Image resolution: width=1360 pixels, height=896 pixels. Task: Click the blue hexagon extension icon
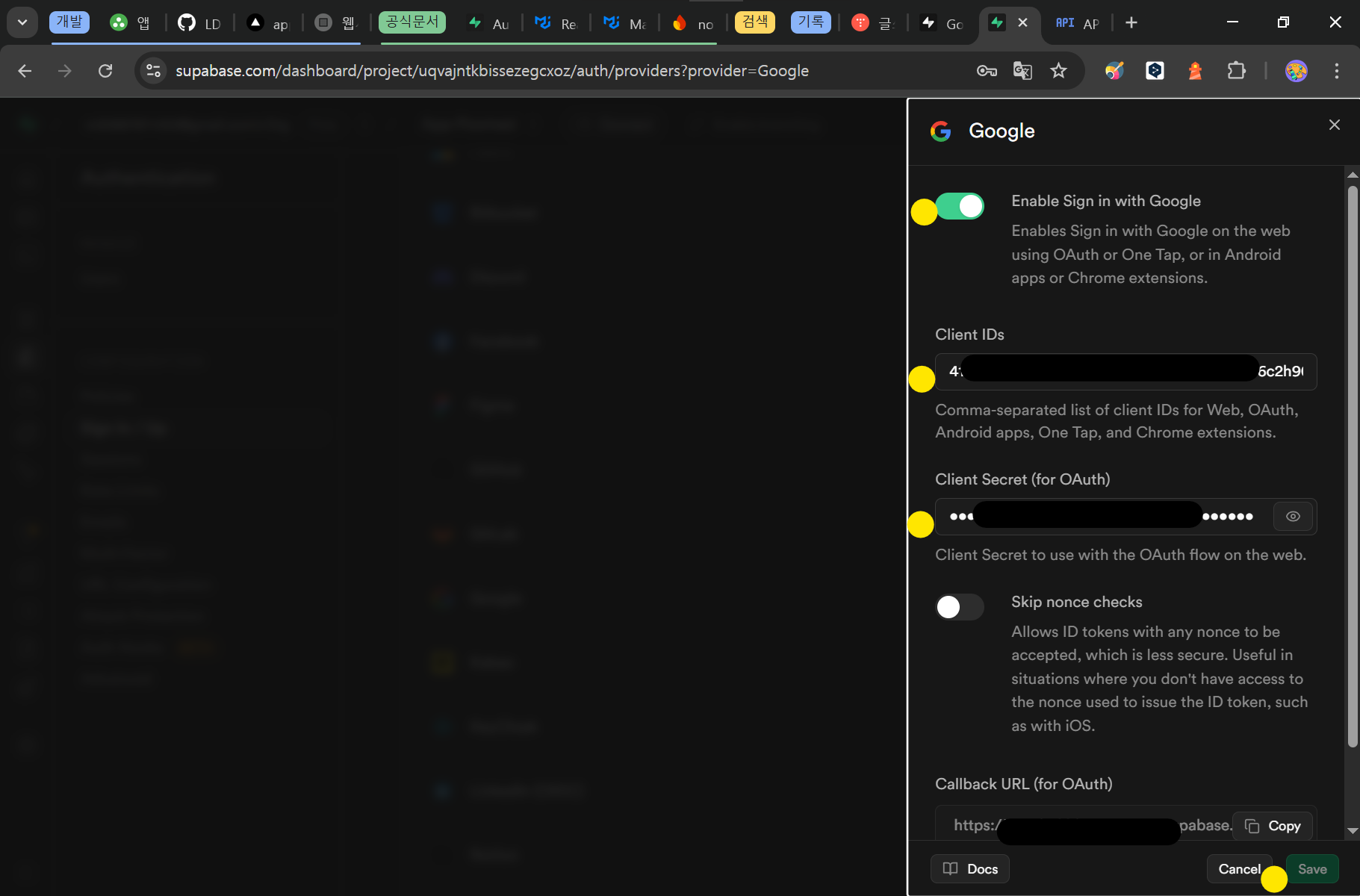tap(1155, 71)
